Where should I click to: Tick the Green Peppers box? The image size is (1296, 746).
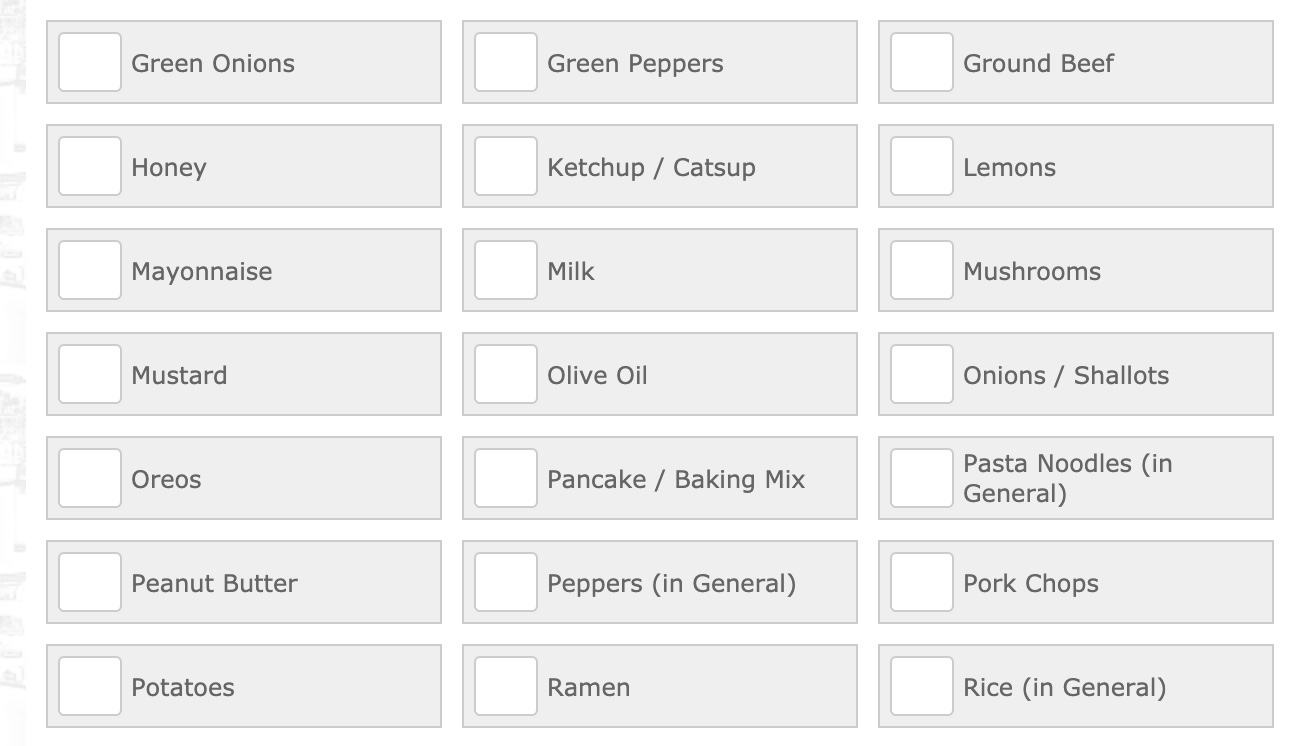click(x=506, y=62)
